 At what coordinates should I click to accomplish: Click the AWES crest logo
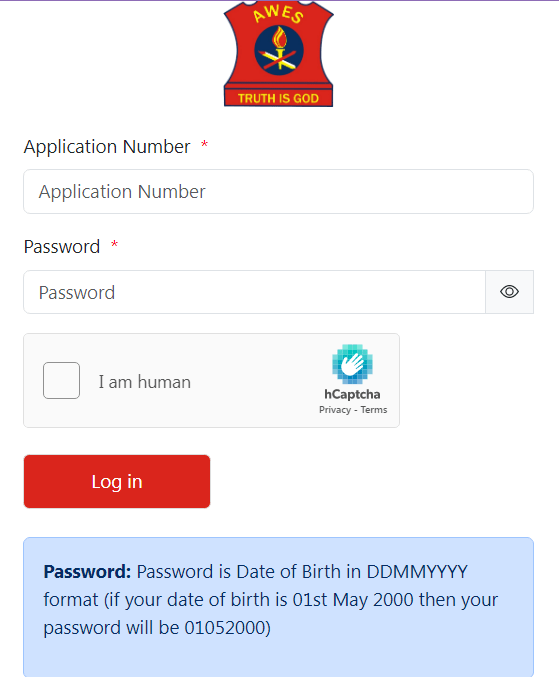278,54
